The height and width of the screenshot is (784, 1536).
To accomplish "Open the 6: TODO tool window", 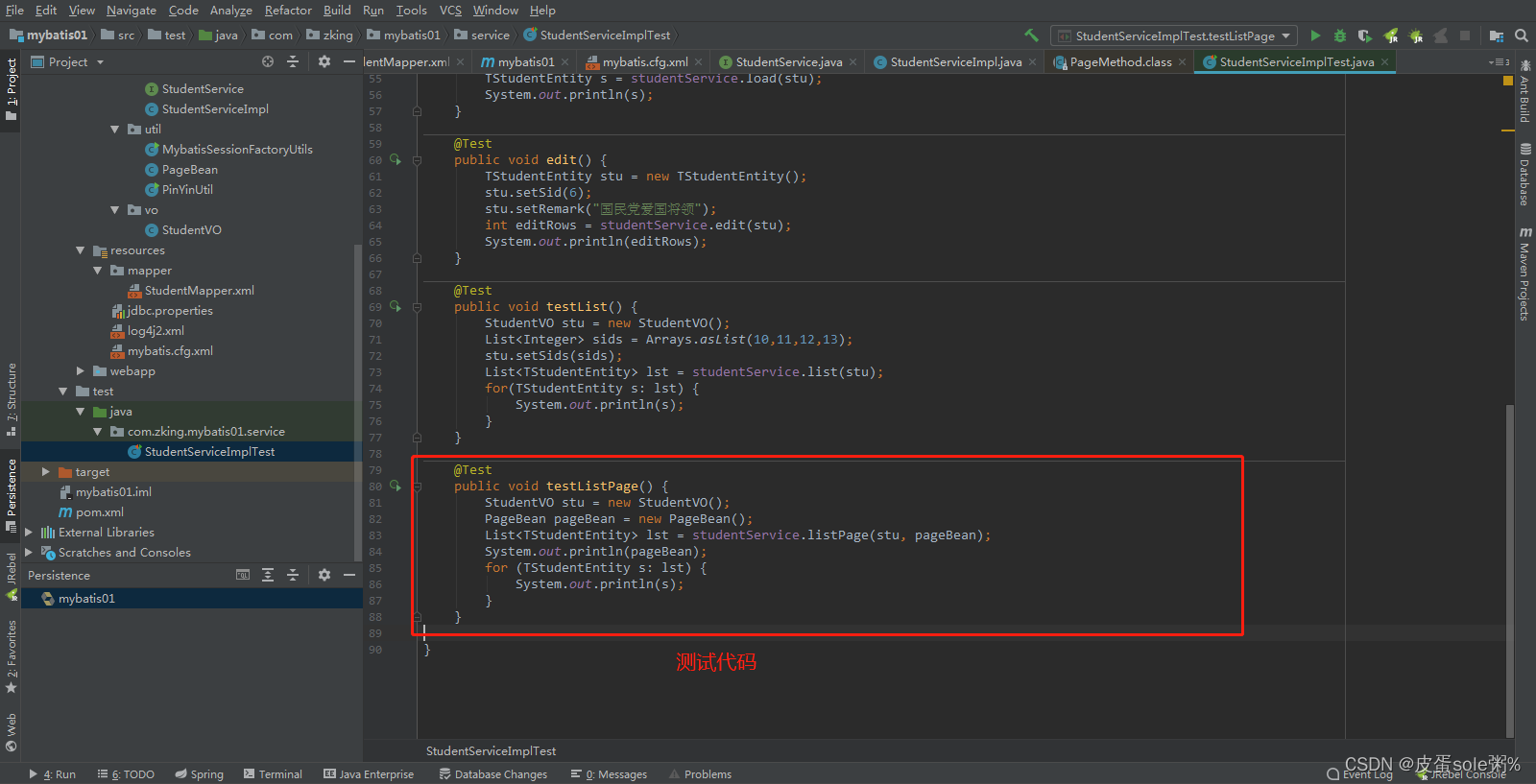I will pyautogui.click(x=126, y=774).
